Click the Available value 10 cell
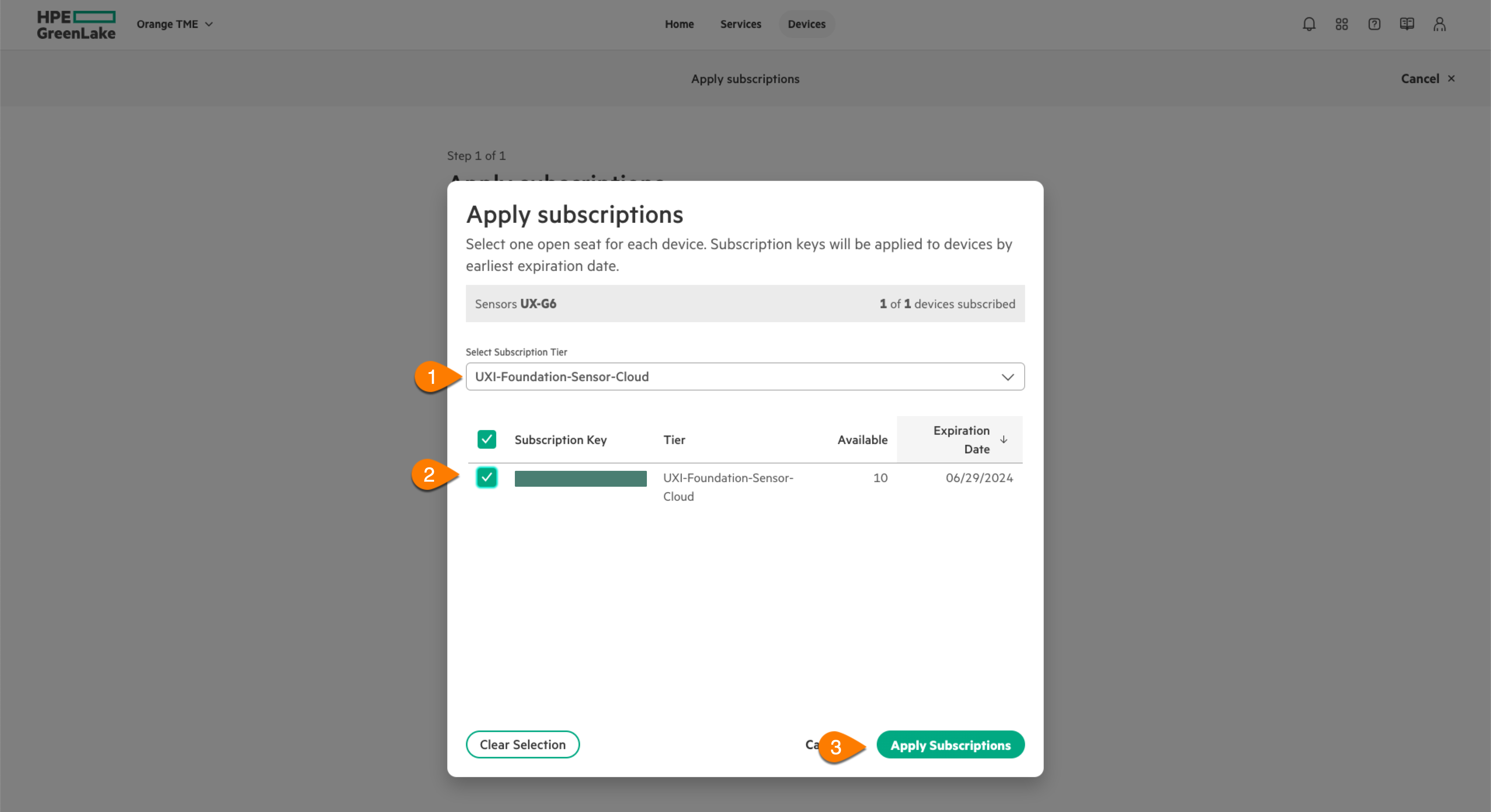The width and height of the screenshot is (1491, 812). [x=880, y=478]
